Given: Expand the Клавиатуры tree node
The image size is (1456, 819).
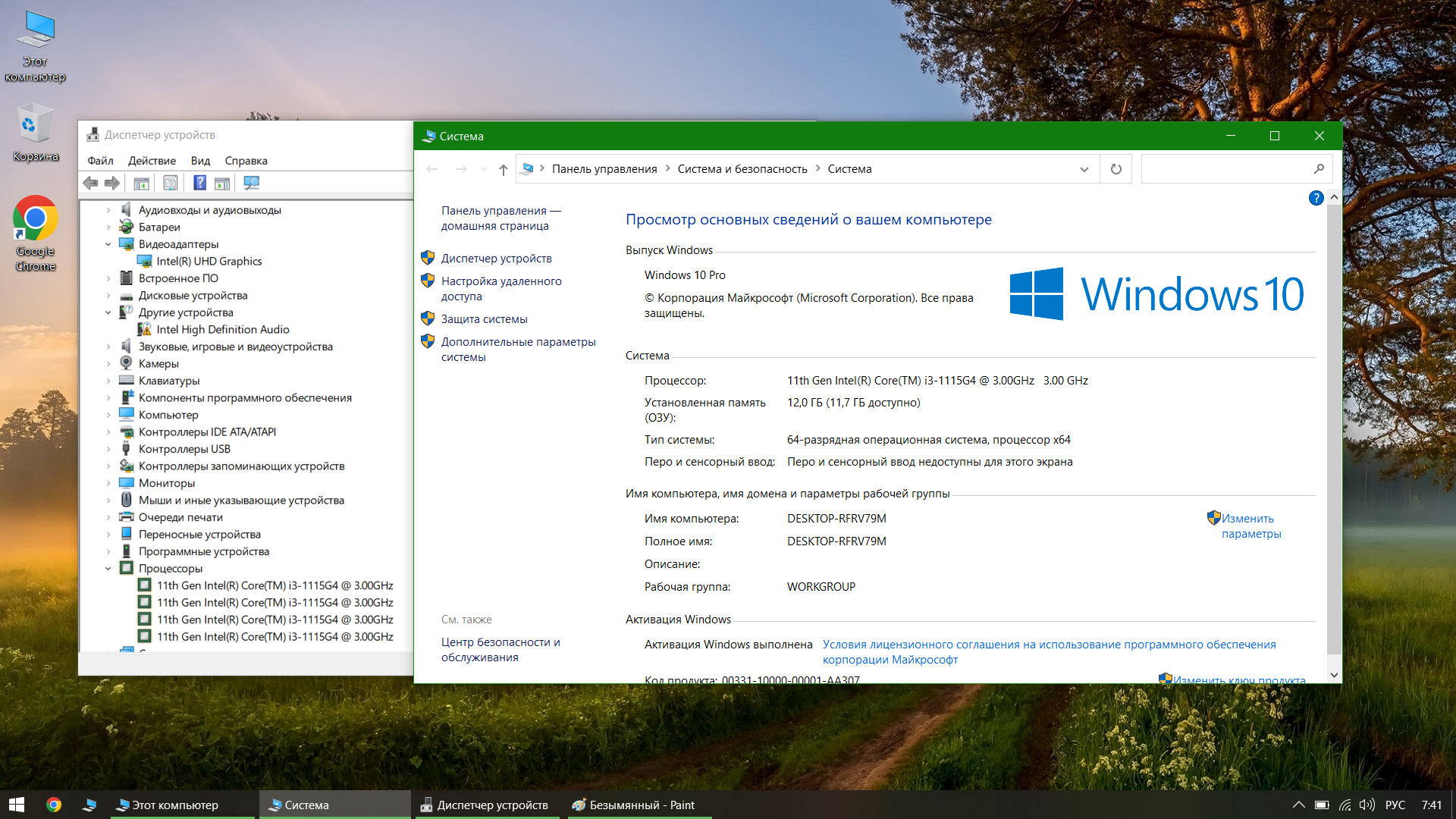Looking at the screenshot, I should coord(108,381).
